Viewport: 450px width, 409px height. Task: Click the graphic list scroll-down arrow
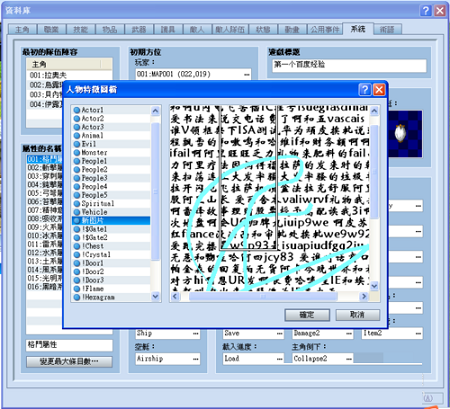point(156,296)
